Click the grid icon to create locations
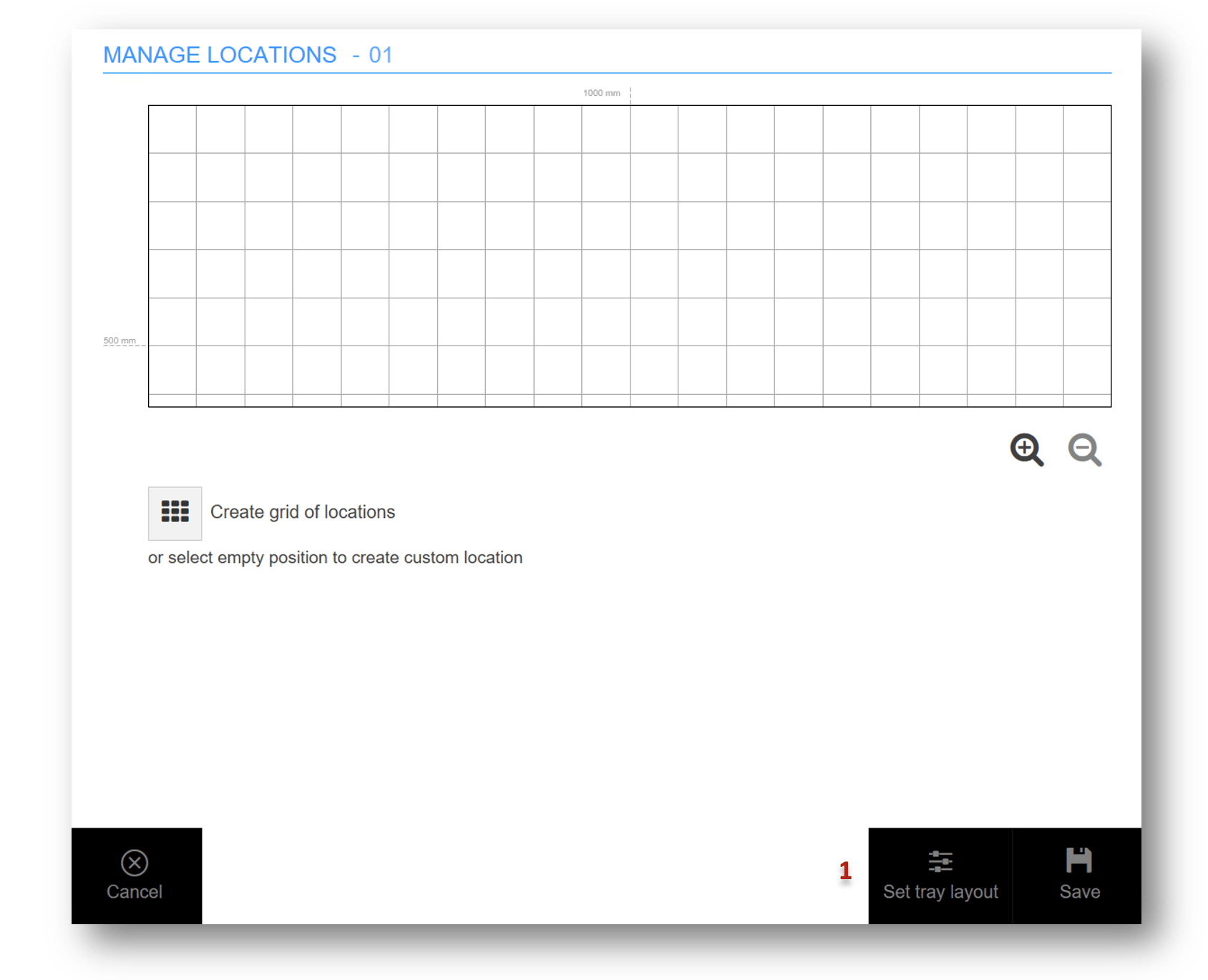This screenshot has width=1208, height=980. coord(175,513)
